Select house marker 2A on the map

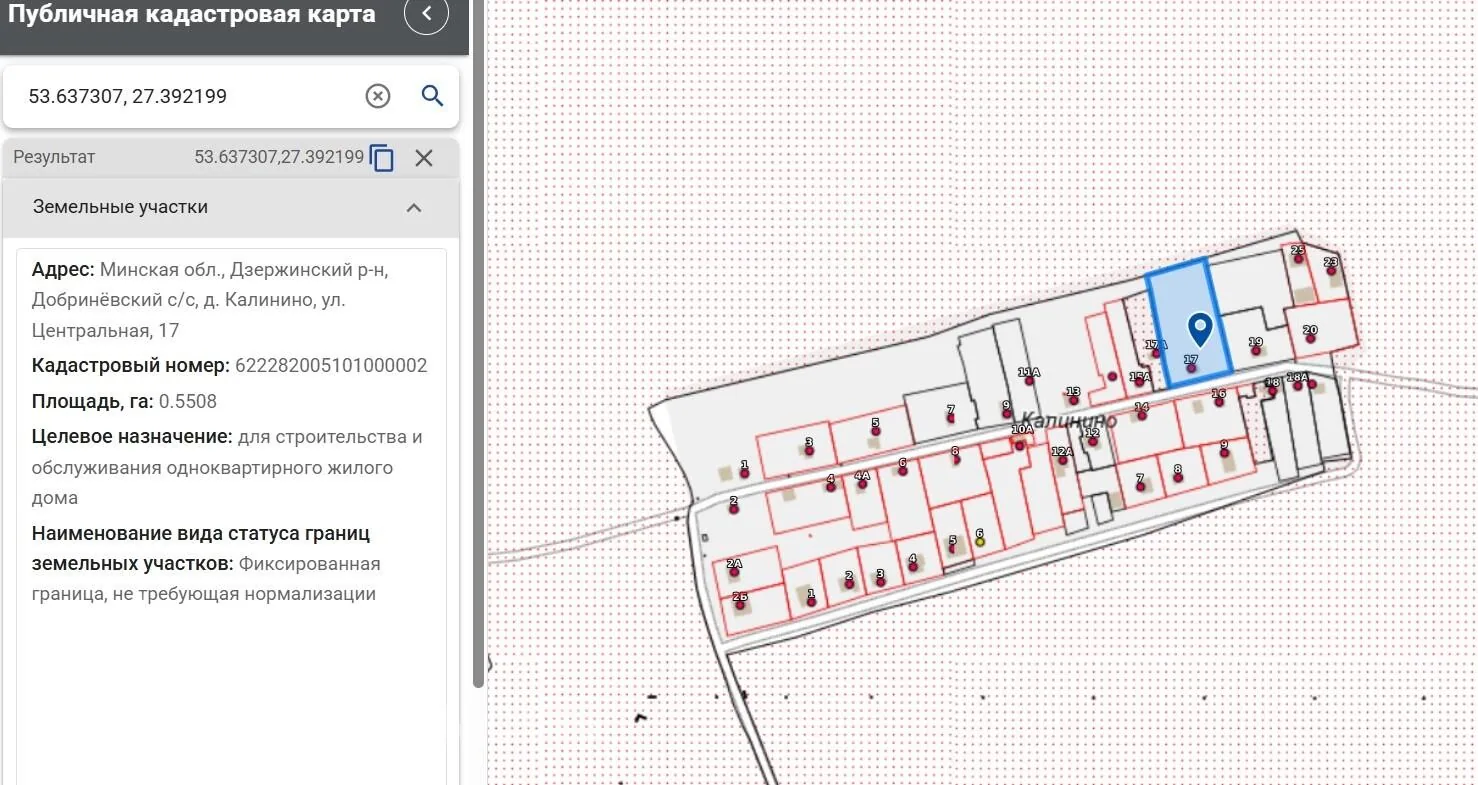734,572
